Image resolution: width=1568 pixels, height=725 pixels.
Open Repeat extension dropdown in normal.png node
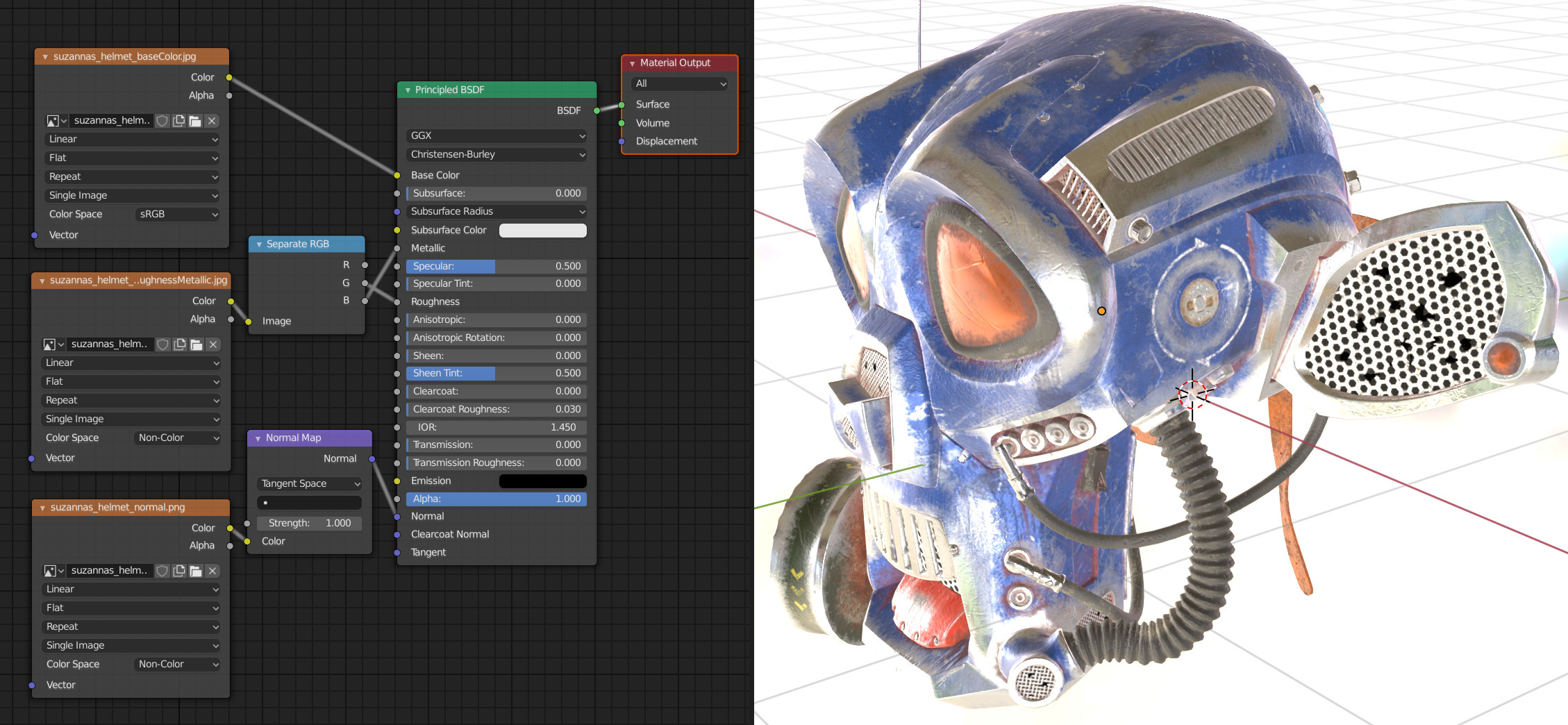tap(131, 627)
